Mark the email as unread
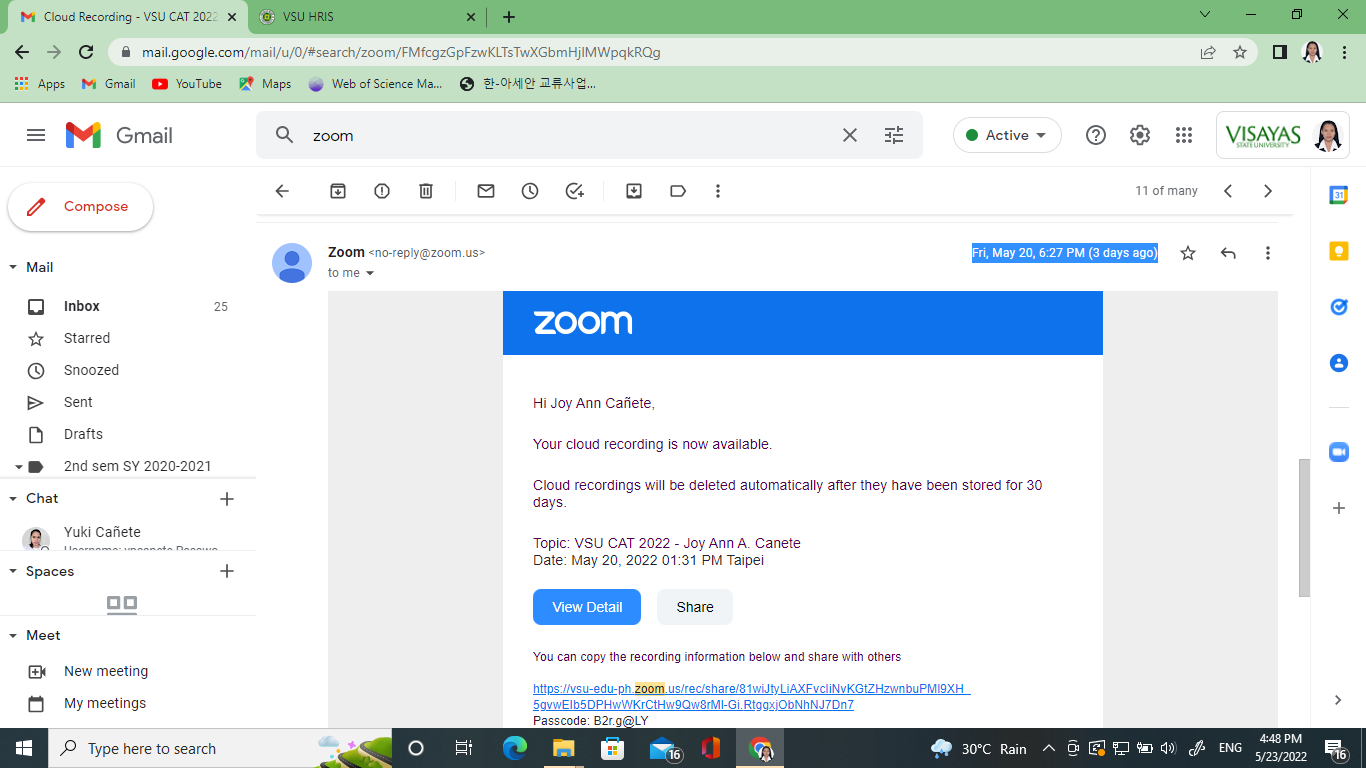This screenshot has height=768, width=1366. (486, 191)
